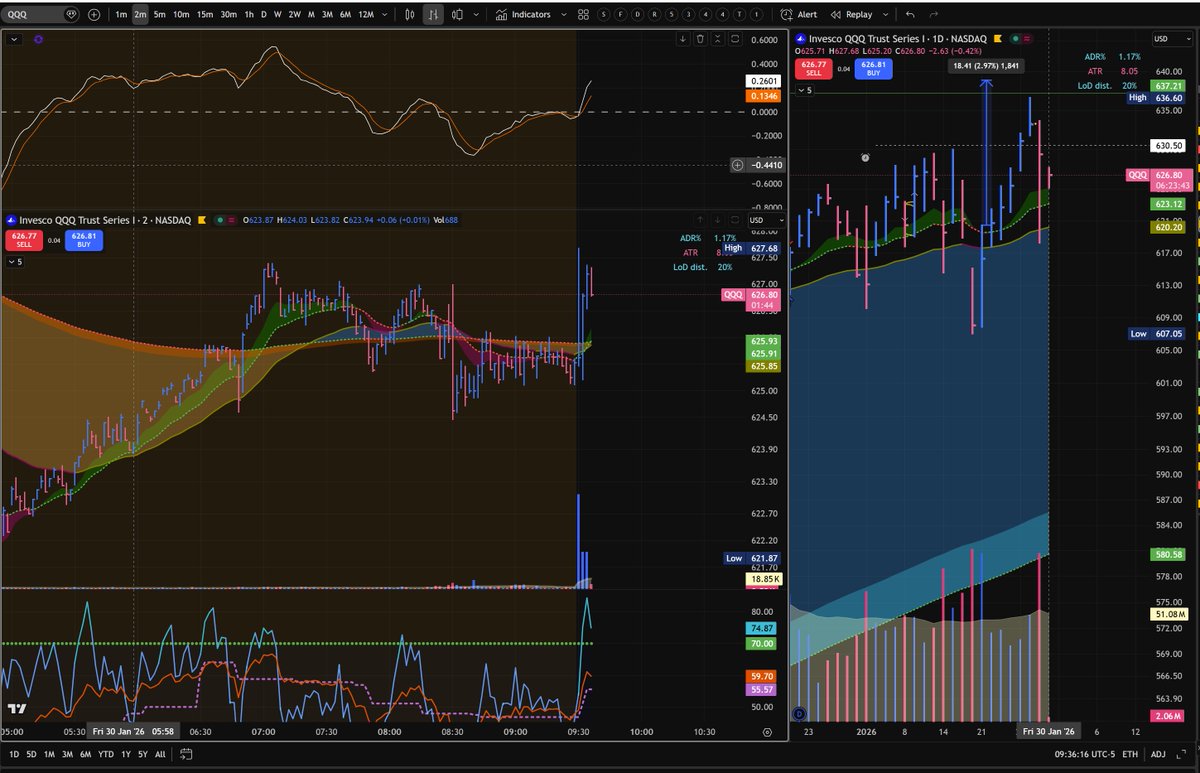Choose the 30m timeframe
The height and width of the screenshot is (773, 1200).
pyautogui.click(x=229, y=15)
